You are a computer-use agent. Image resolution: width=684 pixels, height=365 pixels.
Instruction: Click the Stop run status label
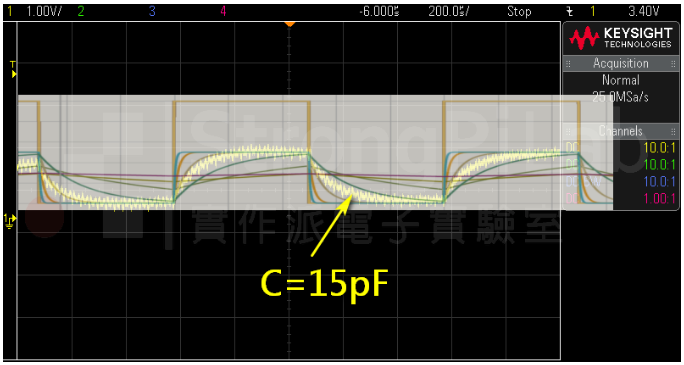[519, 11]
